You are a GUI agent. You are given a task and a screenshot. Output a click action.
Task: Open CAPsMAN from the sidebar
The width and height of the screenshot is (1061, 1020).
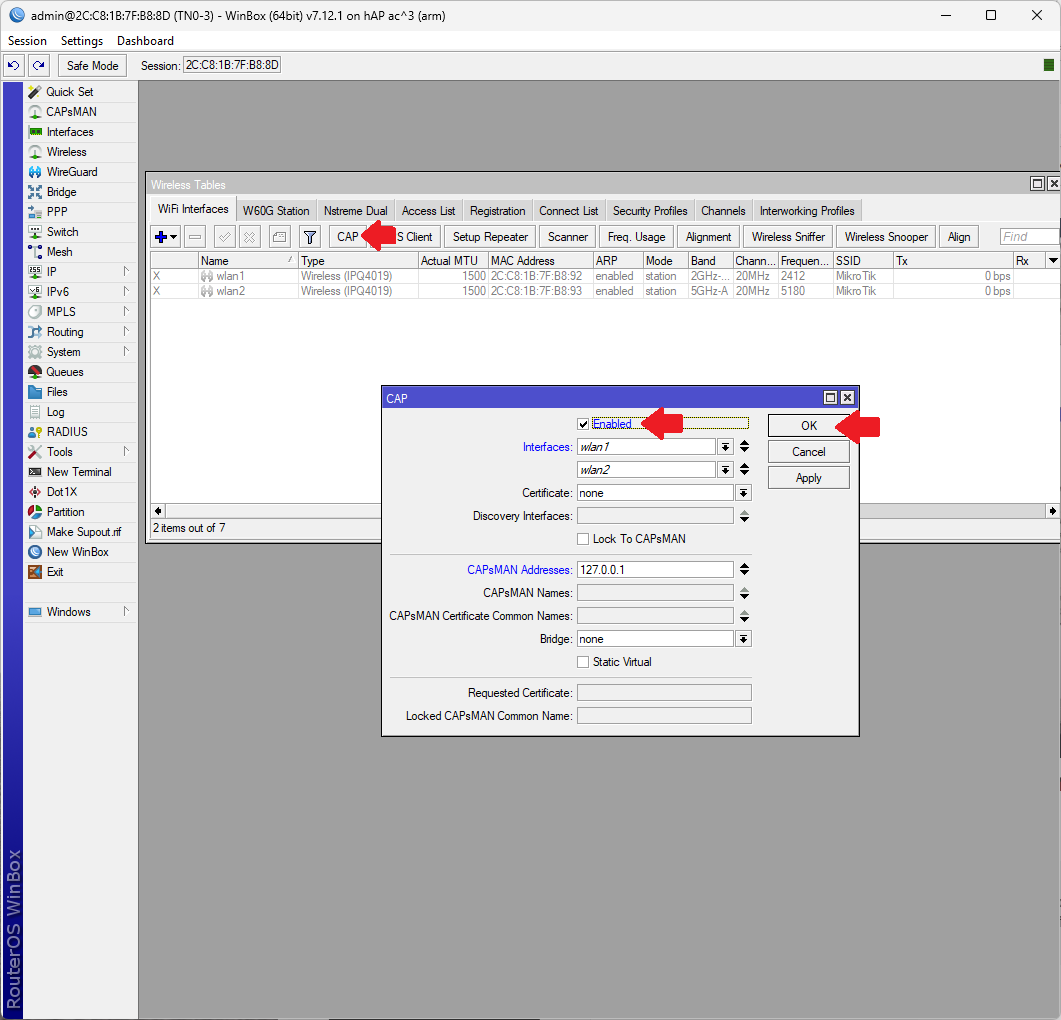tap(66, 111)
